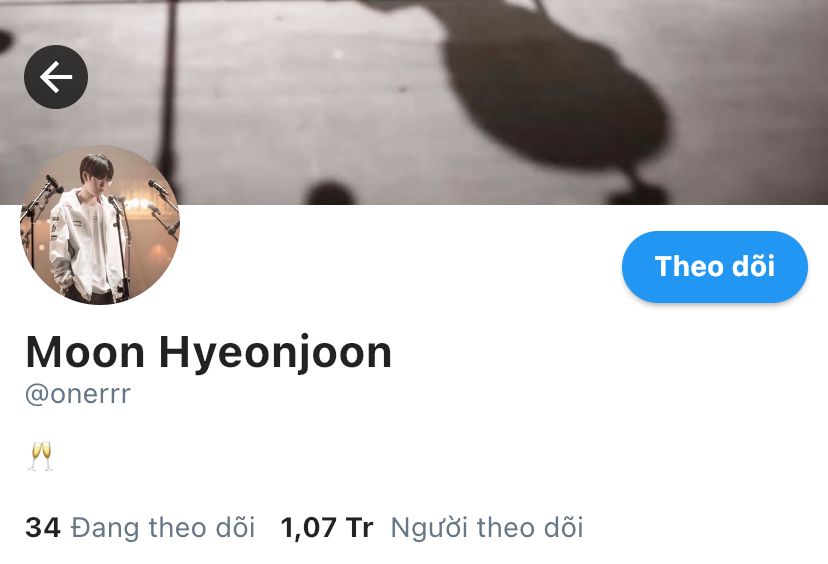Tap the blue Theo dõi pill
Image resolution: width=828 pixels, height=564 pixels.
pos(714,266)
